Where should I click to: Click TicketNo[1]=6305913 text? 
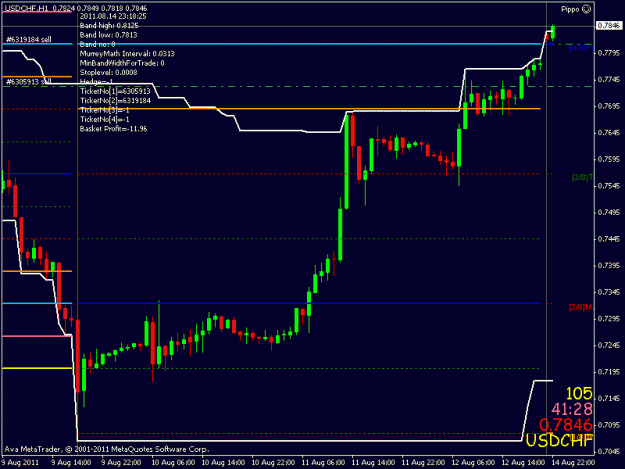point(116,91)
